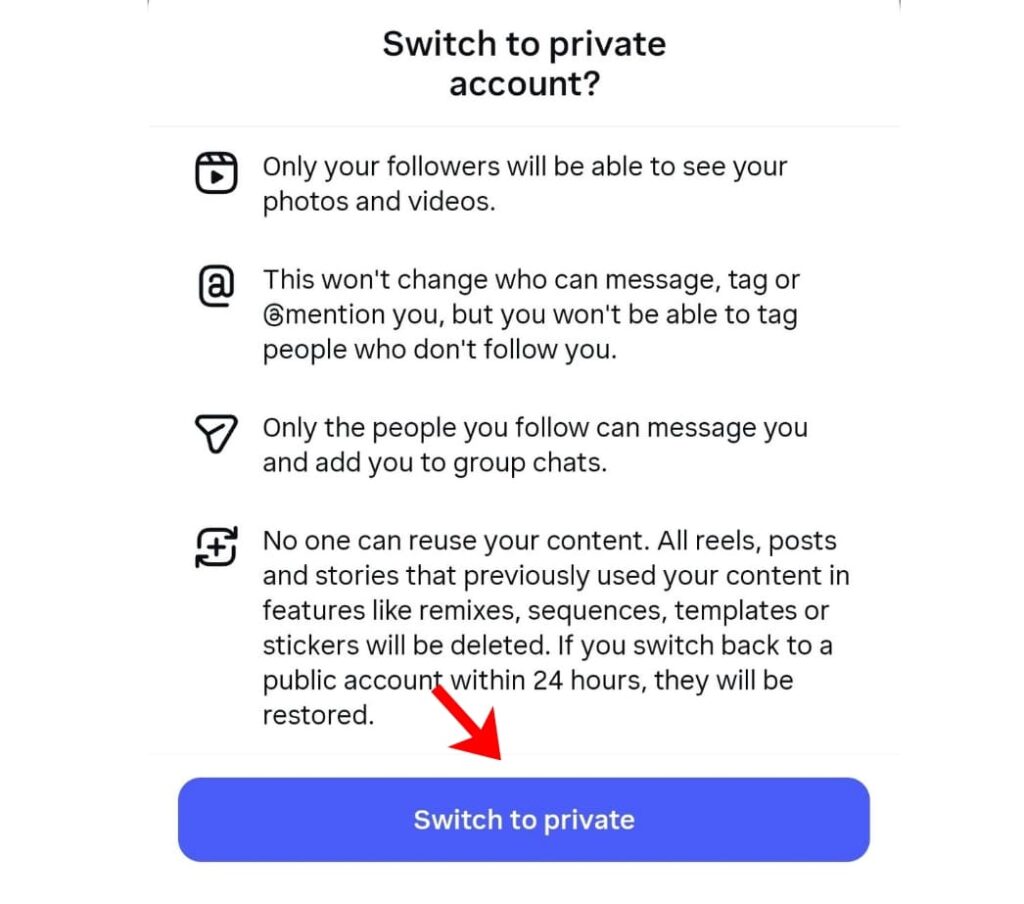Click the words "people who don't follow you"
This screenshot has width=1024, height=904.
[x=439, y=350]
